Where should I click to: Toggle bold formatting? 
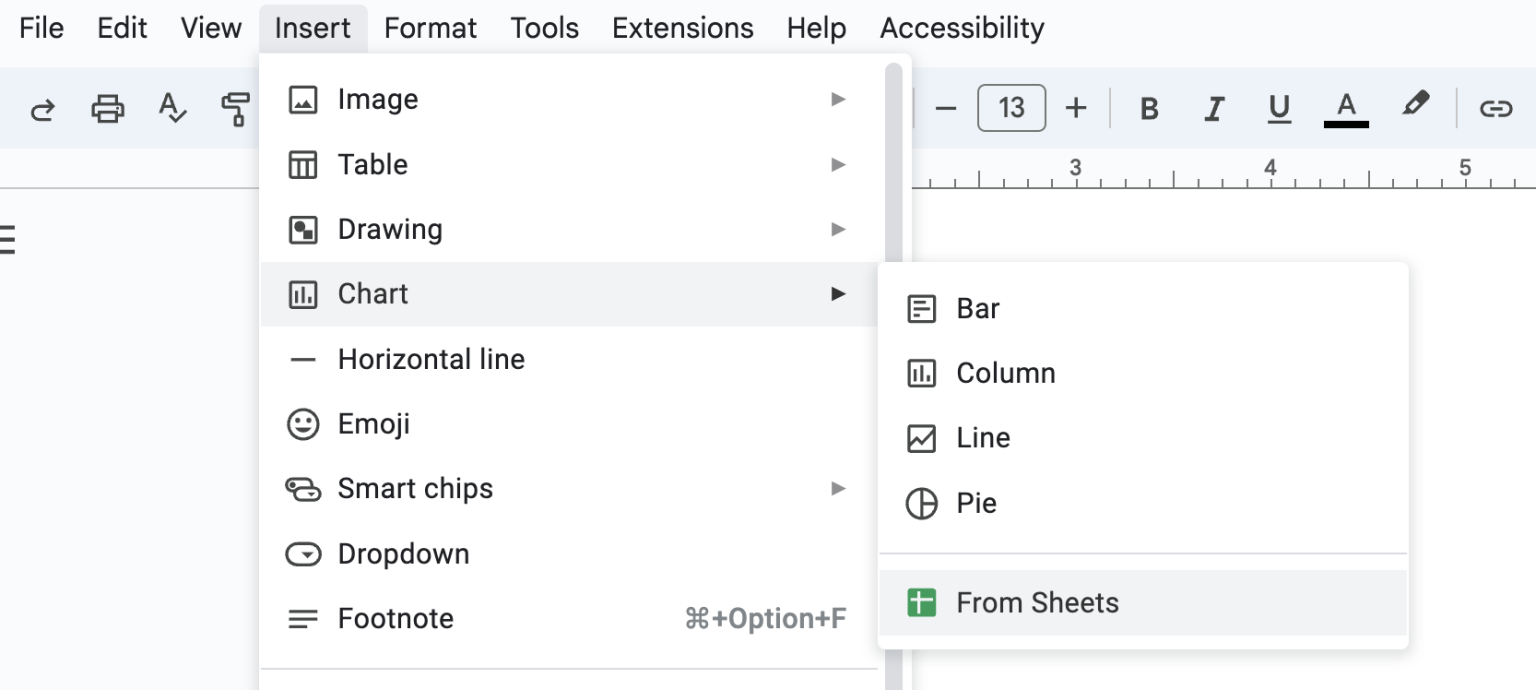1148,108
